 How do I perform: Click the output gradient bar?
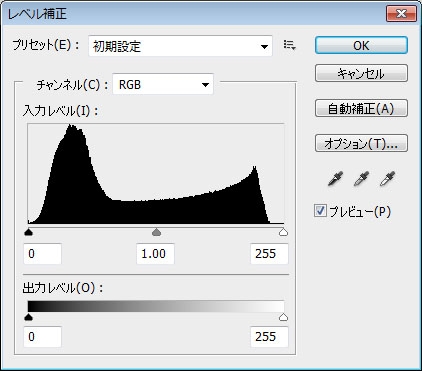[156, 306]
